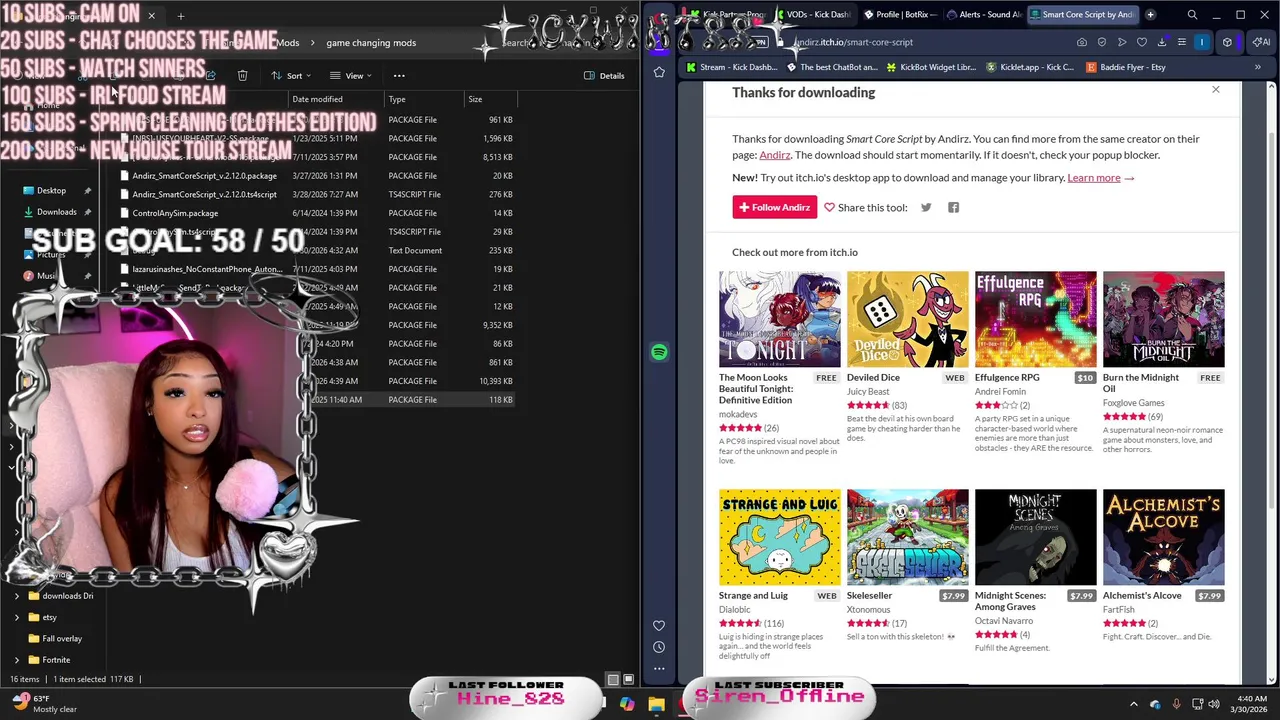Open The Moon Looks Beautiful Tonight thumbnail
The image size is (1280, 720).
[x=780, y=319]
